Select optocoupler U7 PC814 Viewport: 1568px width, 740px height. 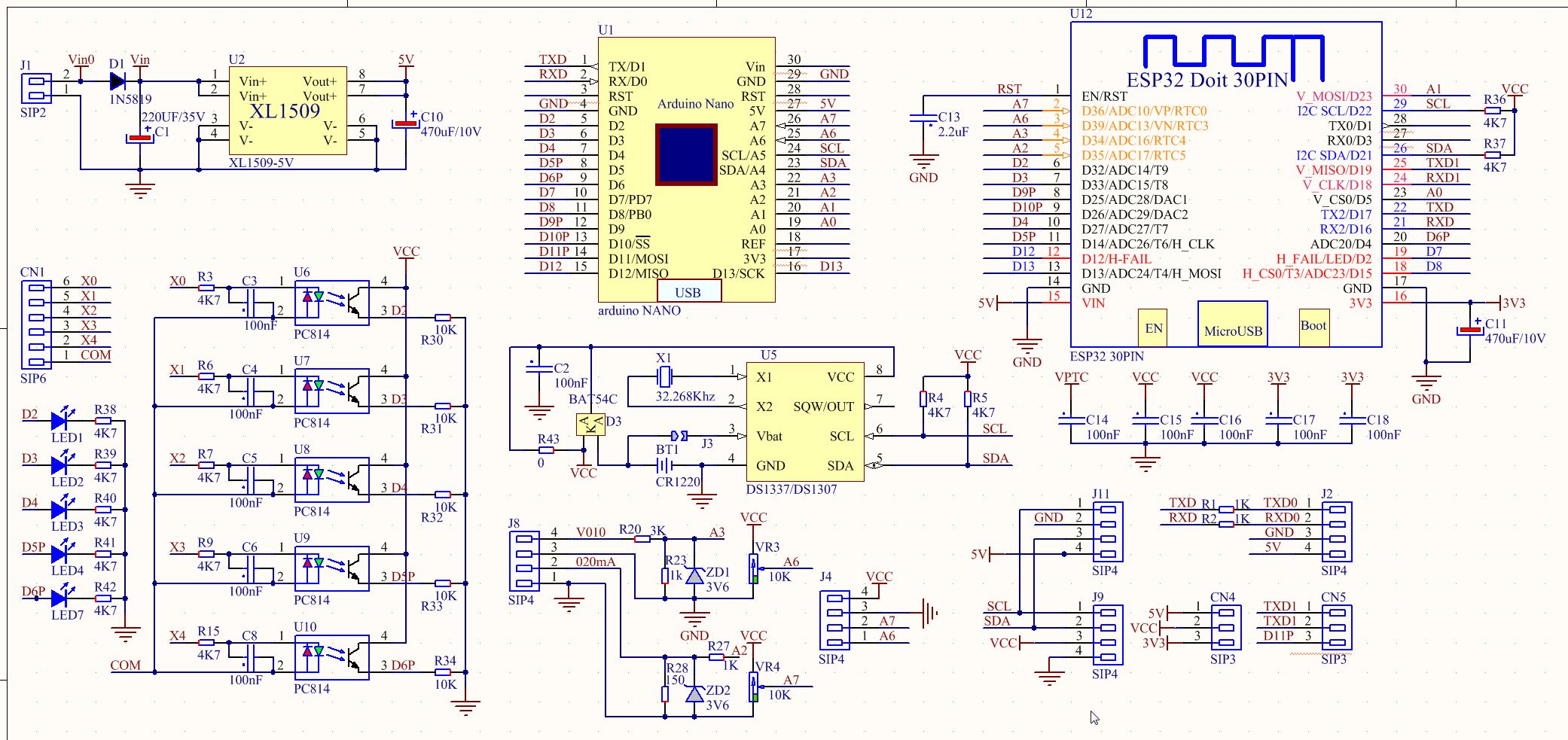(x=331, y=391)
